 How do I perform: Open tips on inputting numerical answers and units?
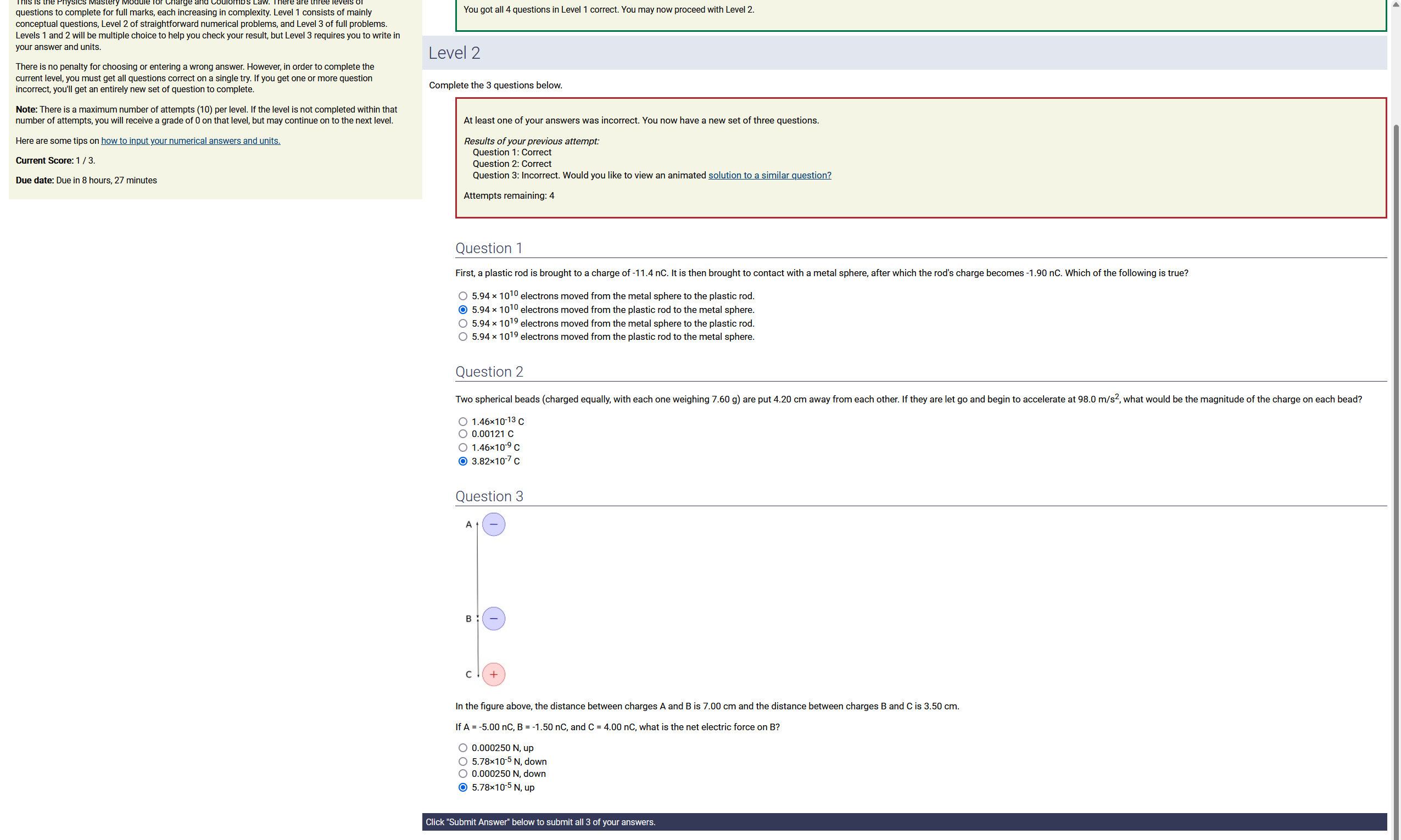click(x=190, y=141)
